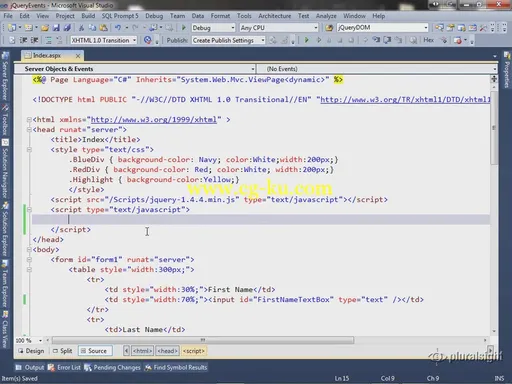Viewport: 512px width, 384px height.
Task: Click Continue green arrow in debug toolbar
Action: click(x=307, y=40)
